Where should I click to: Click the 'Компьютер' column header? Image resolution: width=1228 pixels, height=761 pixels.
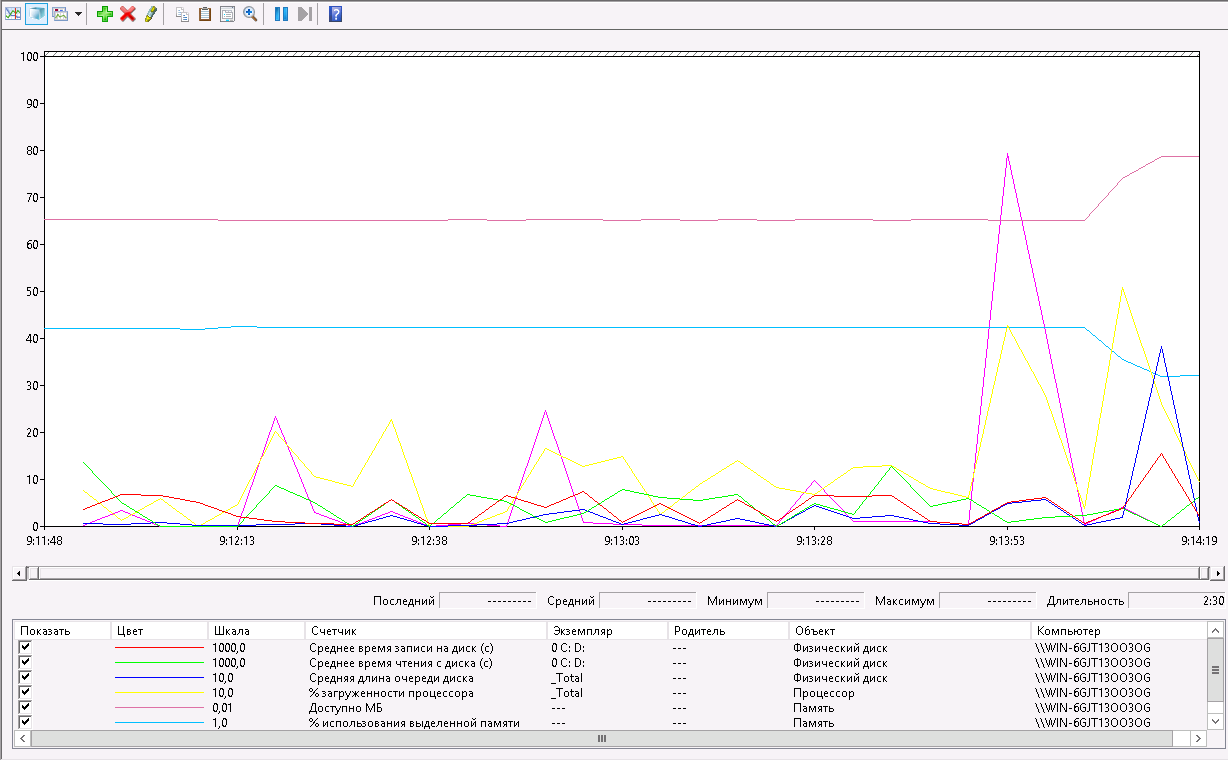pyautogui.click(x=1118, y=631)
